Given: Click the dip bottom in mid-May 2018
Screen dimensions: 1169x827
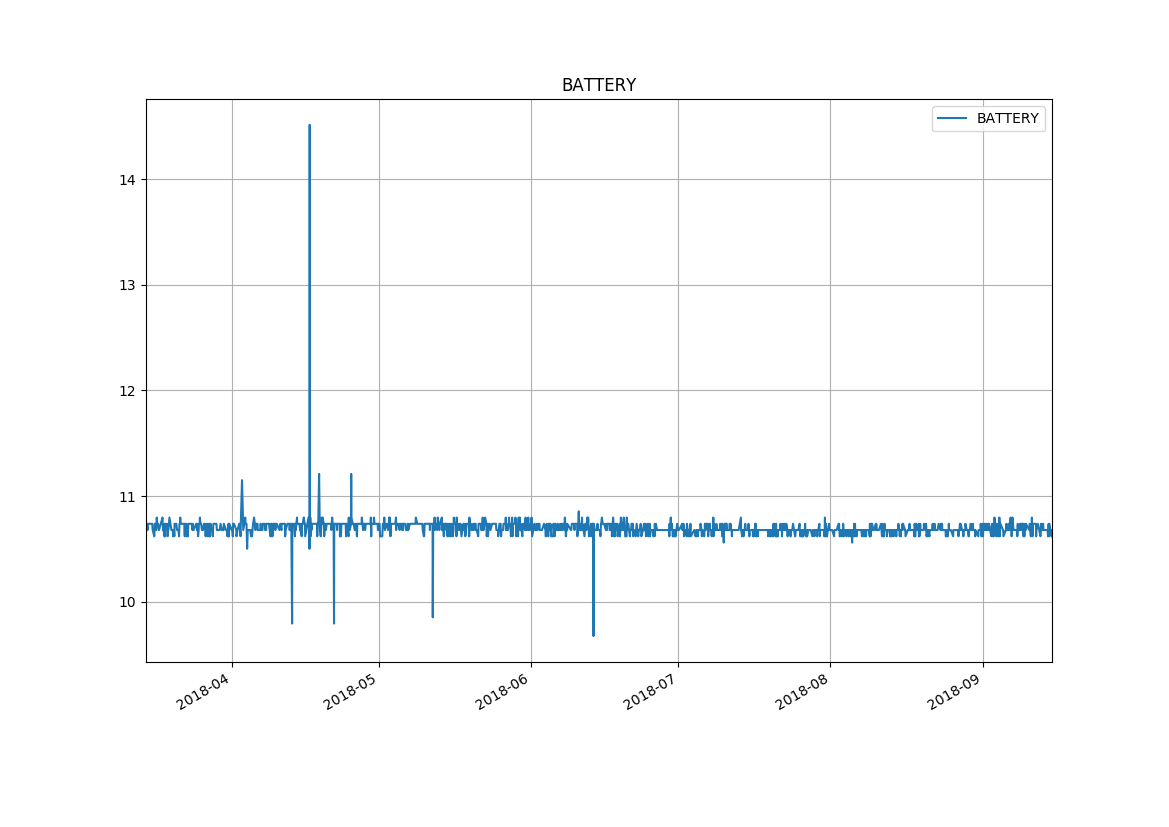Looking at the screenshot, I should (x=432, y=616).
